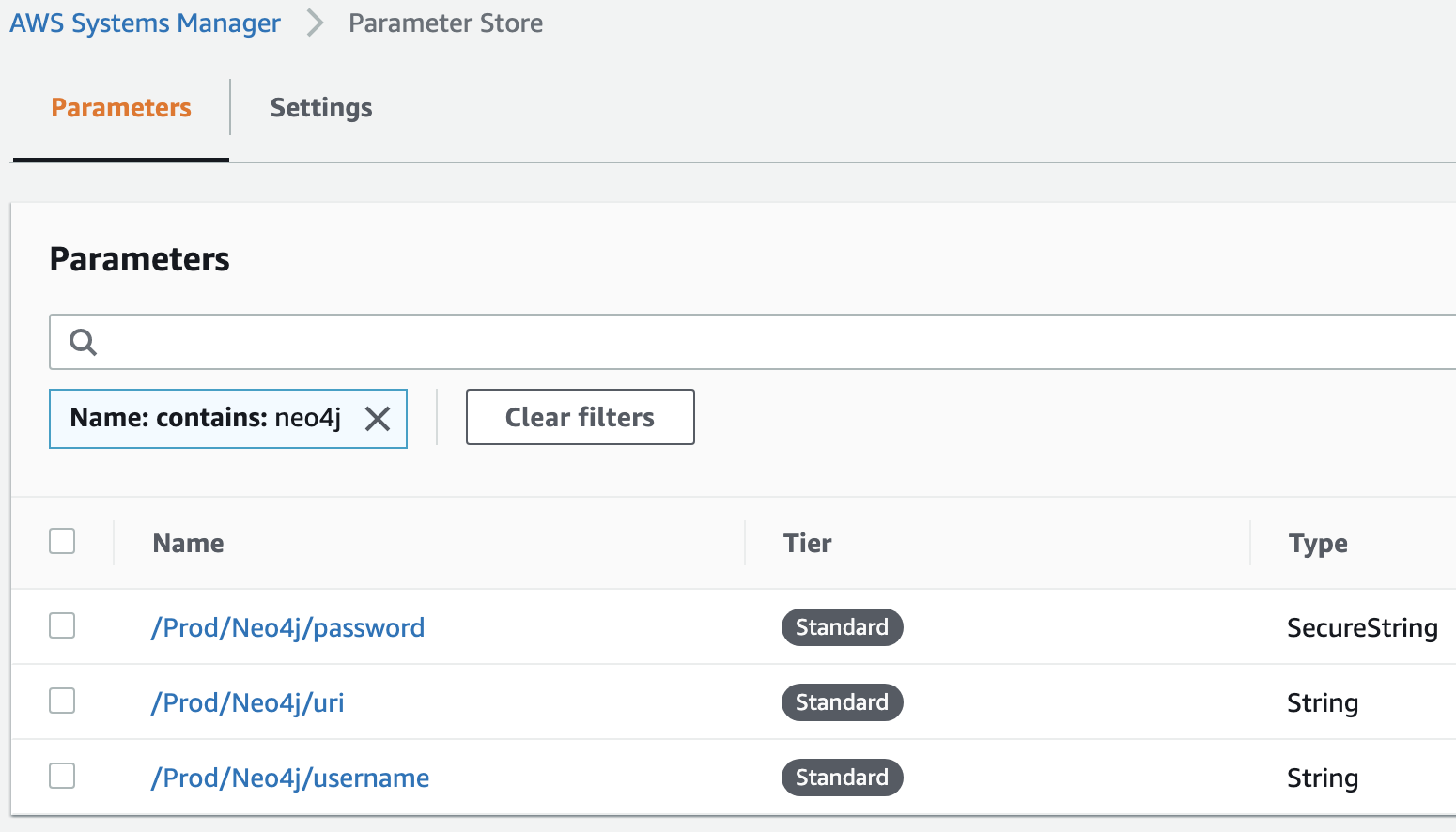Open the /Prod/Neo4j/password parameter link
The image size is (1456, 832).
[x=287, y=627]
